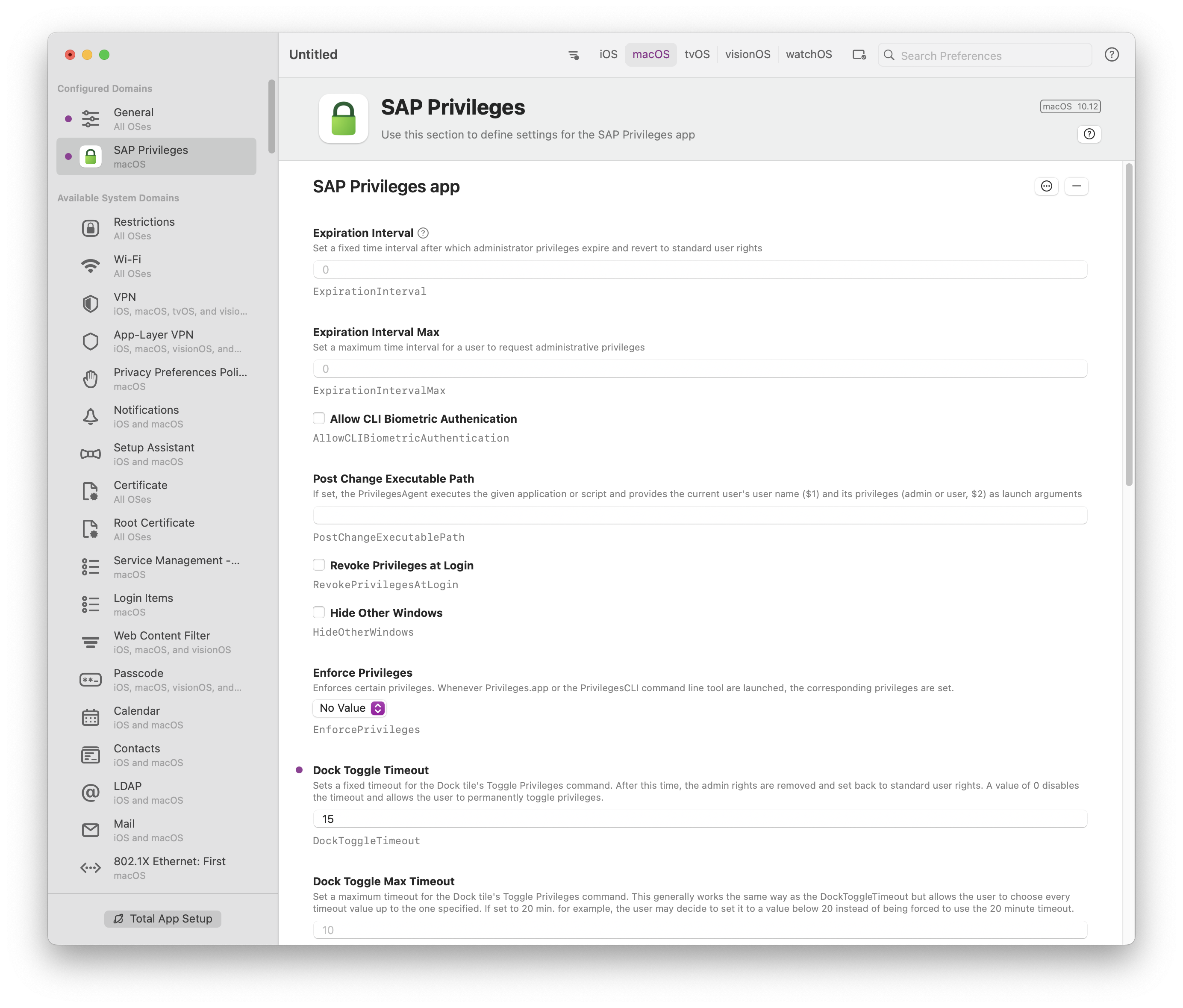Click the Total App Setup button
This screenshot has height=1008, width=1183.
coord(163,918)
